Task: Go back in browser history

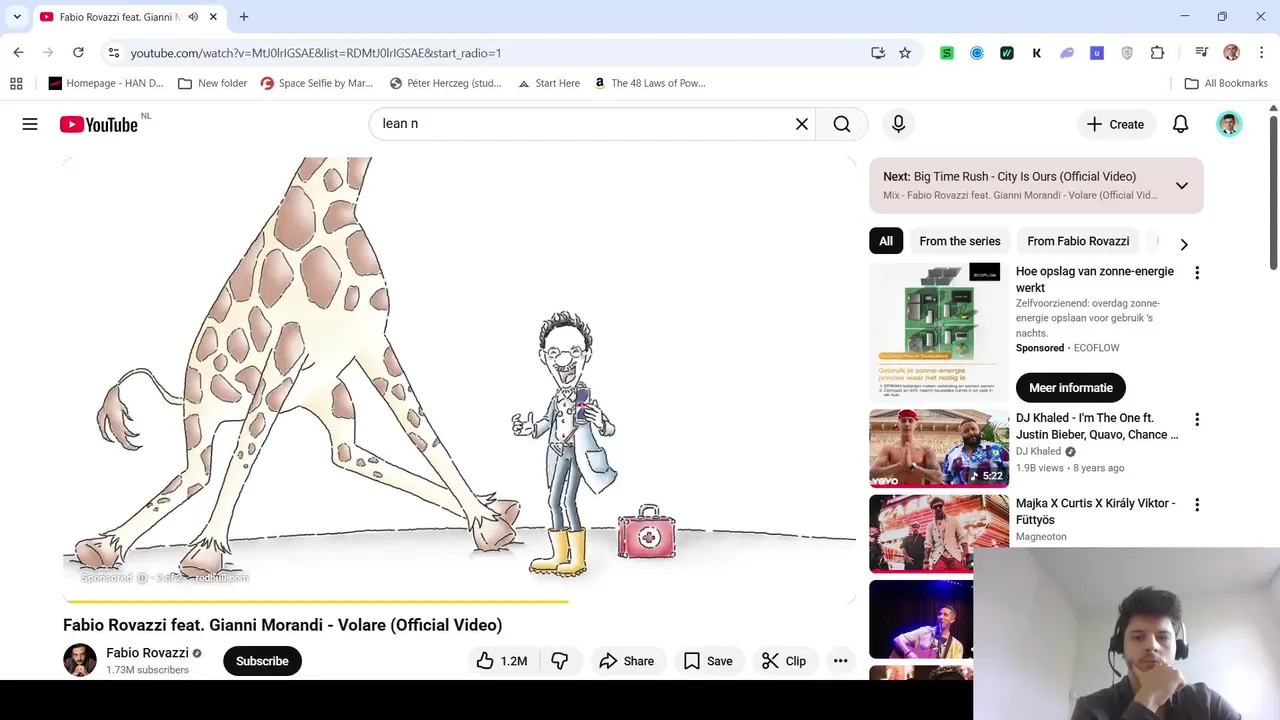Action: click(18, 52)
